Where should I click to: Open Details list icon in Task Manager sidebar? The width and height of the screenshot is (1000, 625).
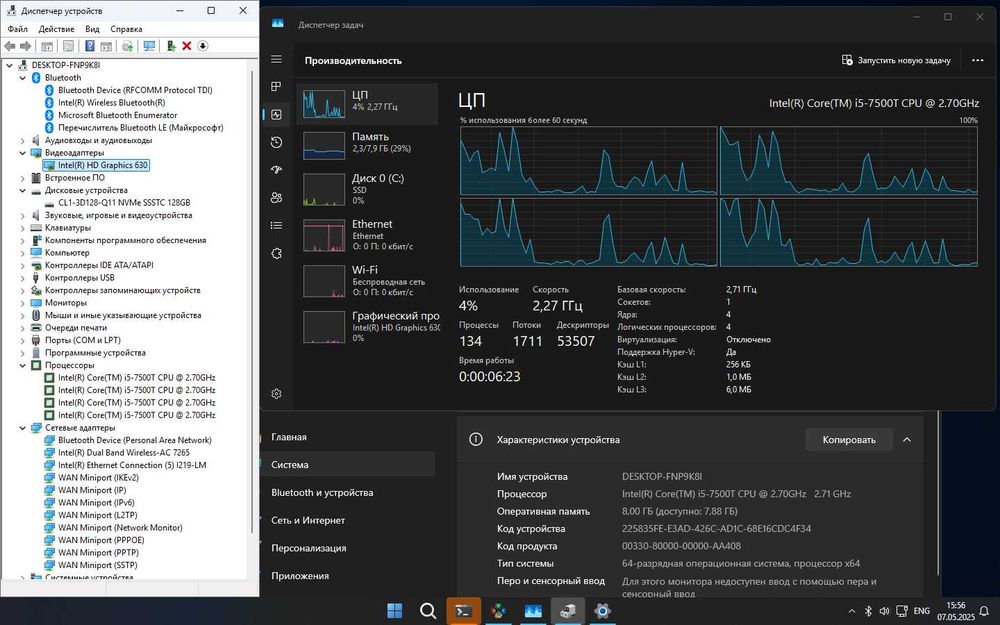[x=276, y=225]
